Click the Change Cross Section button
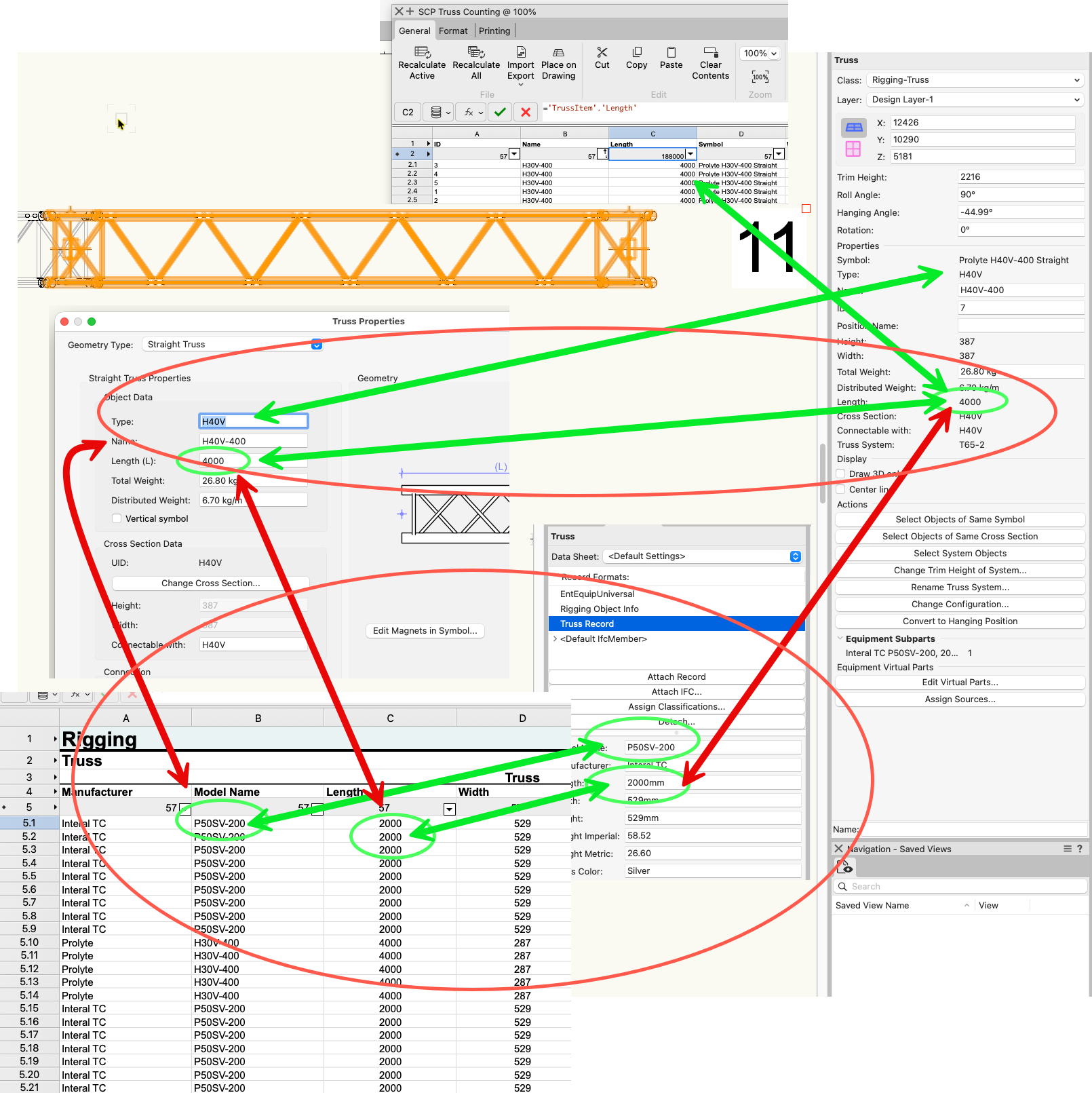 [210, 583]
